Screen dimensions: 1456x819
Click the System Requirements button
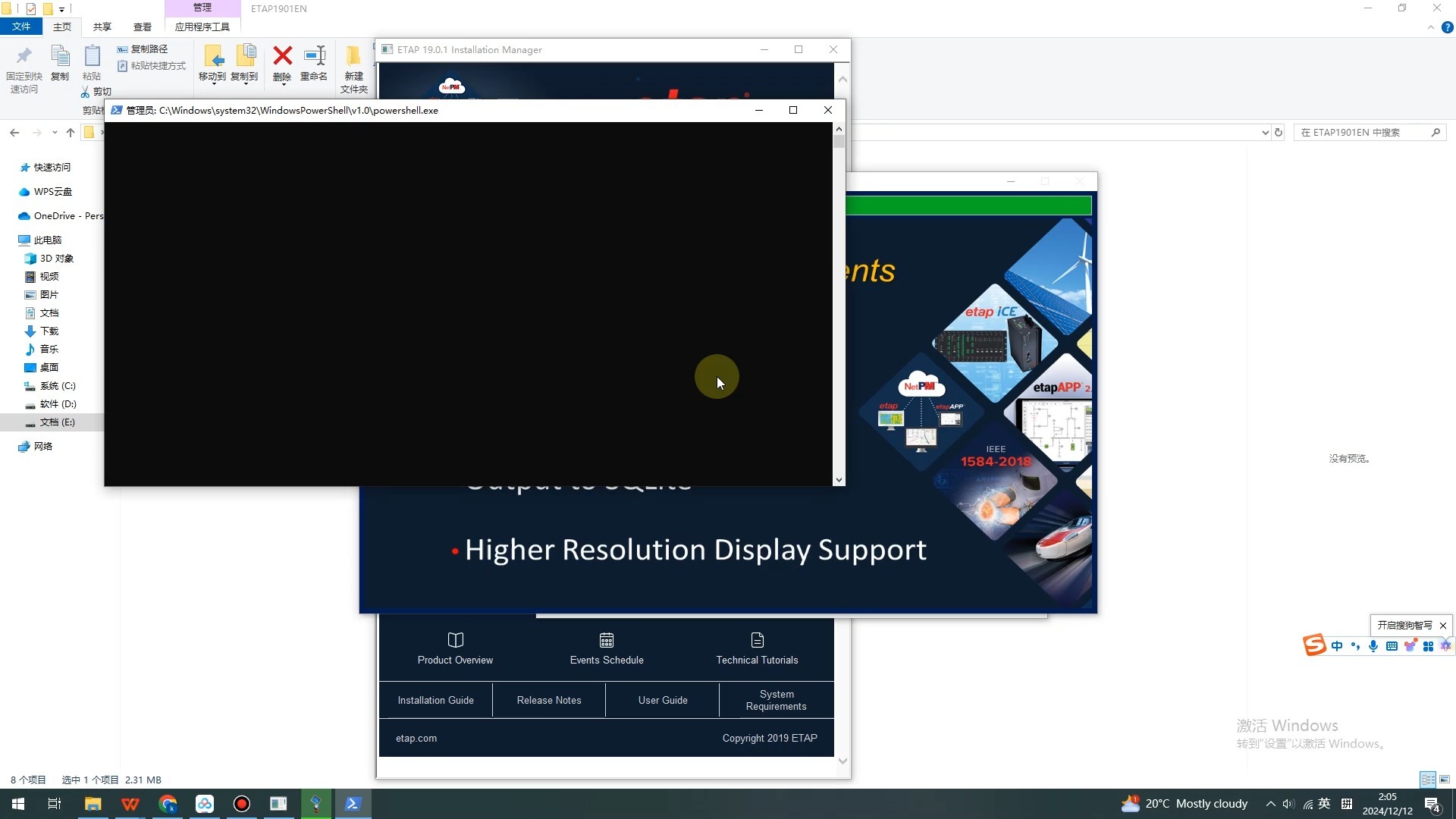[777, 700]
